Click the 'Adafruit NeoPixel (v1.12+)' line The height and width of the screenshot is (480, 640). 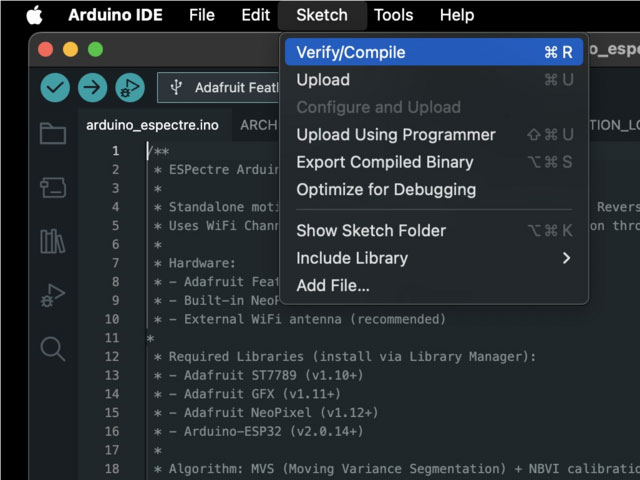click(x=265, y=413)
